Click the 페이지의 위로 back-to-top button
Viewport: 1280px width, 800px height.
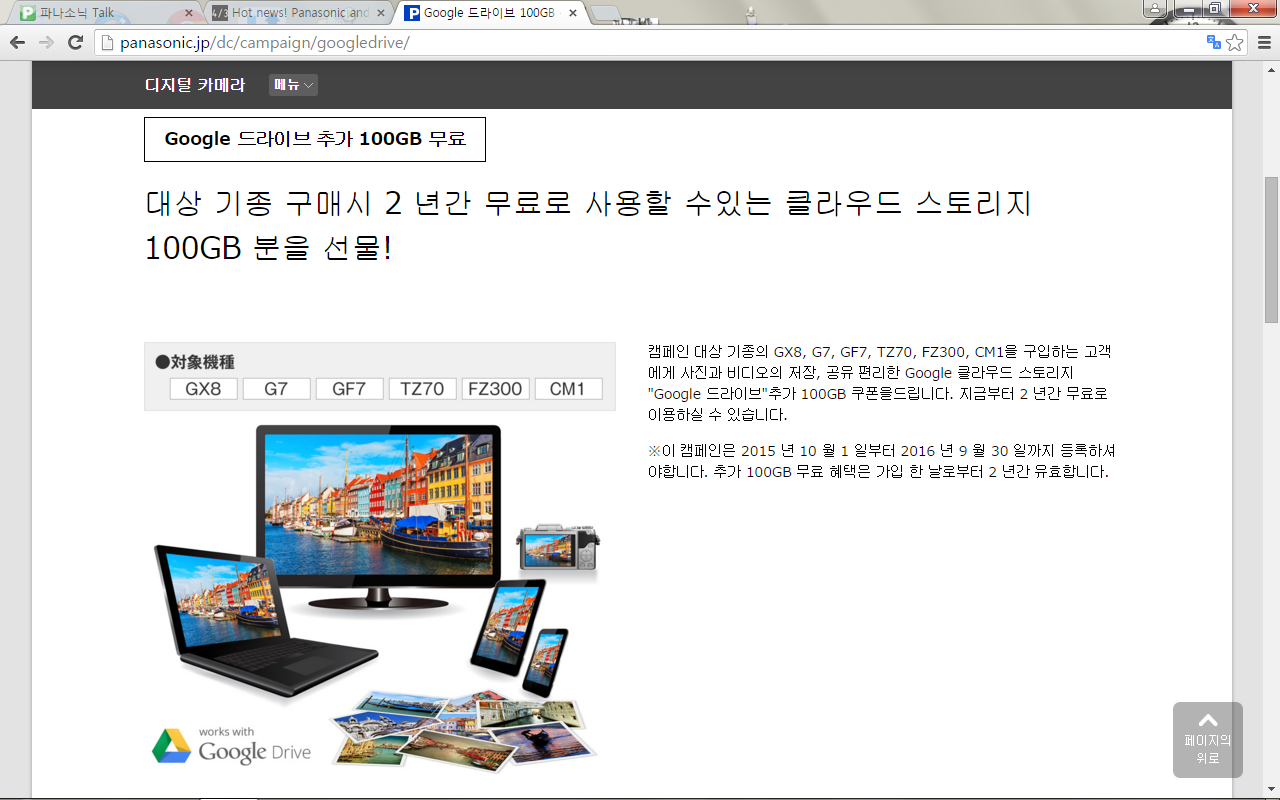[1207, 740]
